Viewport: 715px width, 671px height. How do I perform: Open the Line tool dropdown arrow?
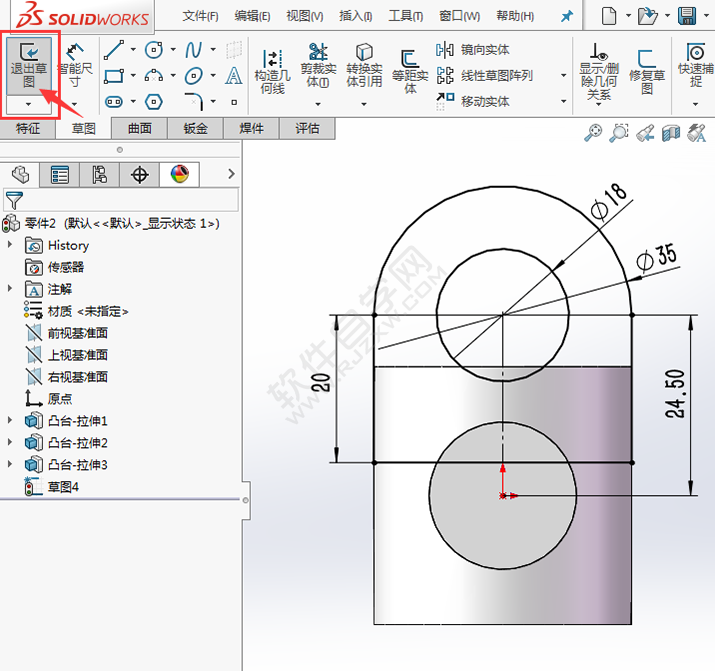133,49
